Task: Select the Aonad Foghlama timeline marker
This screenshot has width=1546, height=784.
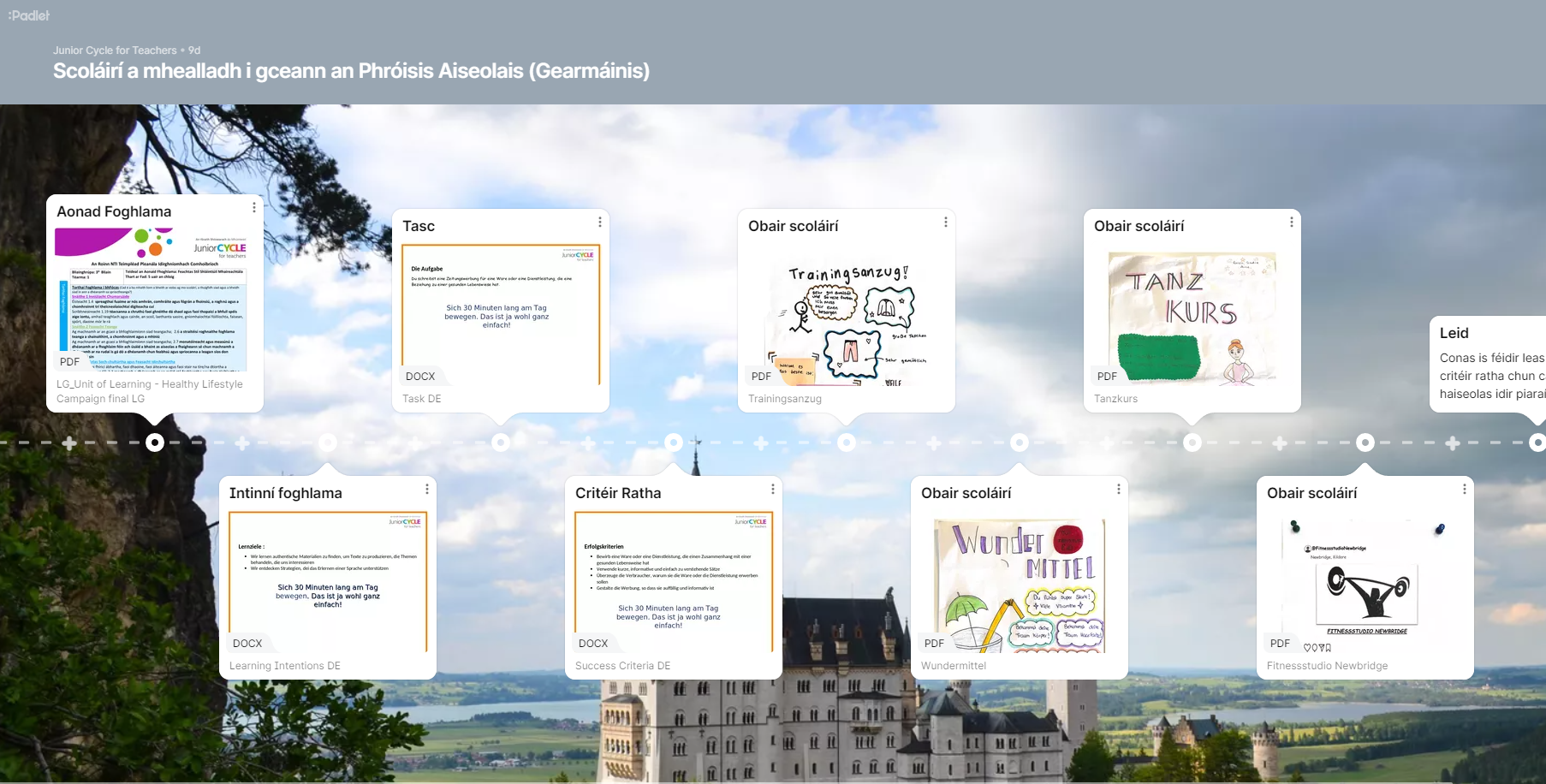Action: [x=155, y=442]
